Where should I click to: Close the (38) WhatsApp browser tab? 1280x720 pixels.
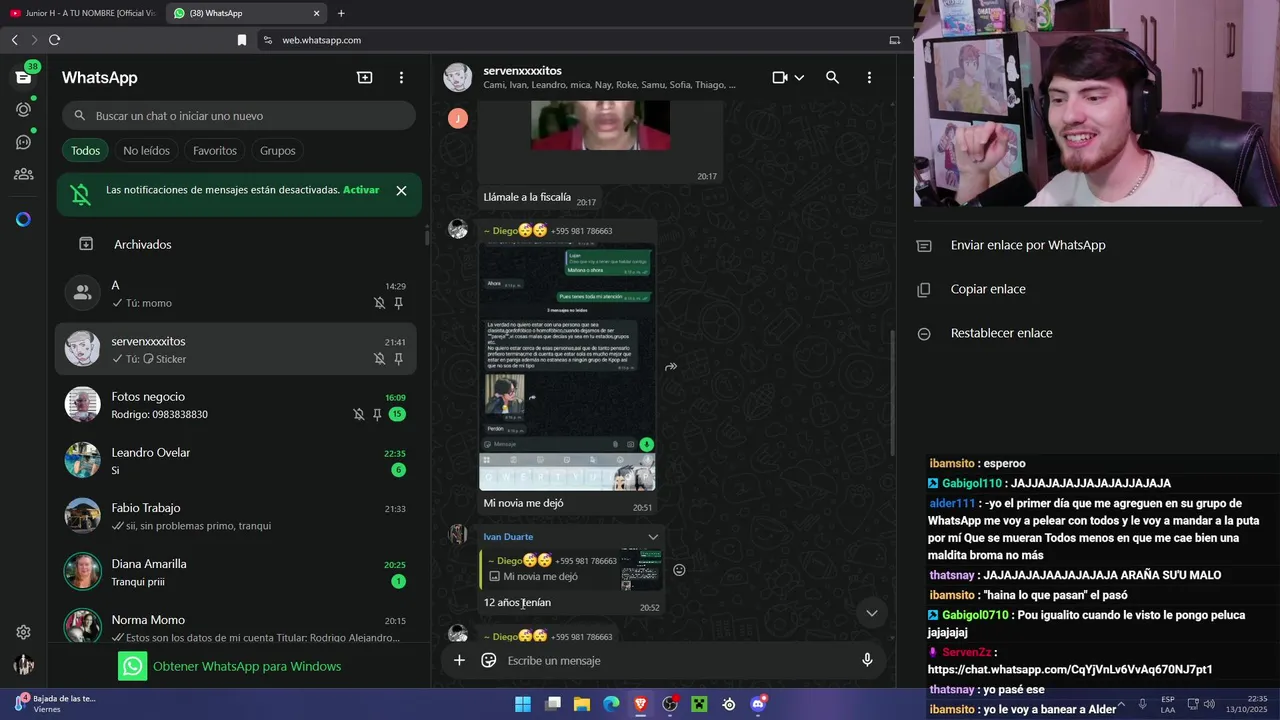pyautogui.click(x=317, y=13)
